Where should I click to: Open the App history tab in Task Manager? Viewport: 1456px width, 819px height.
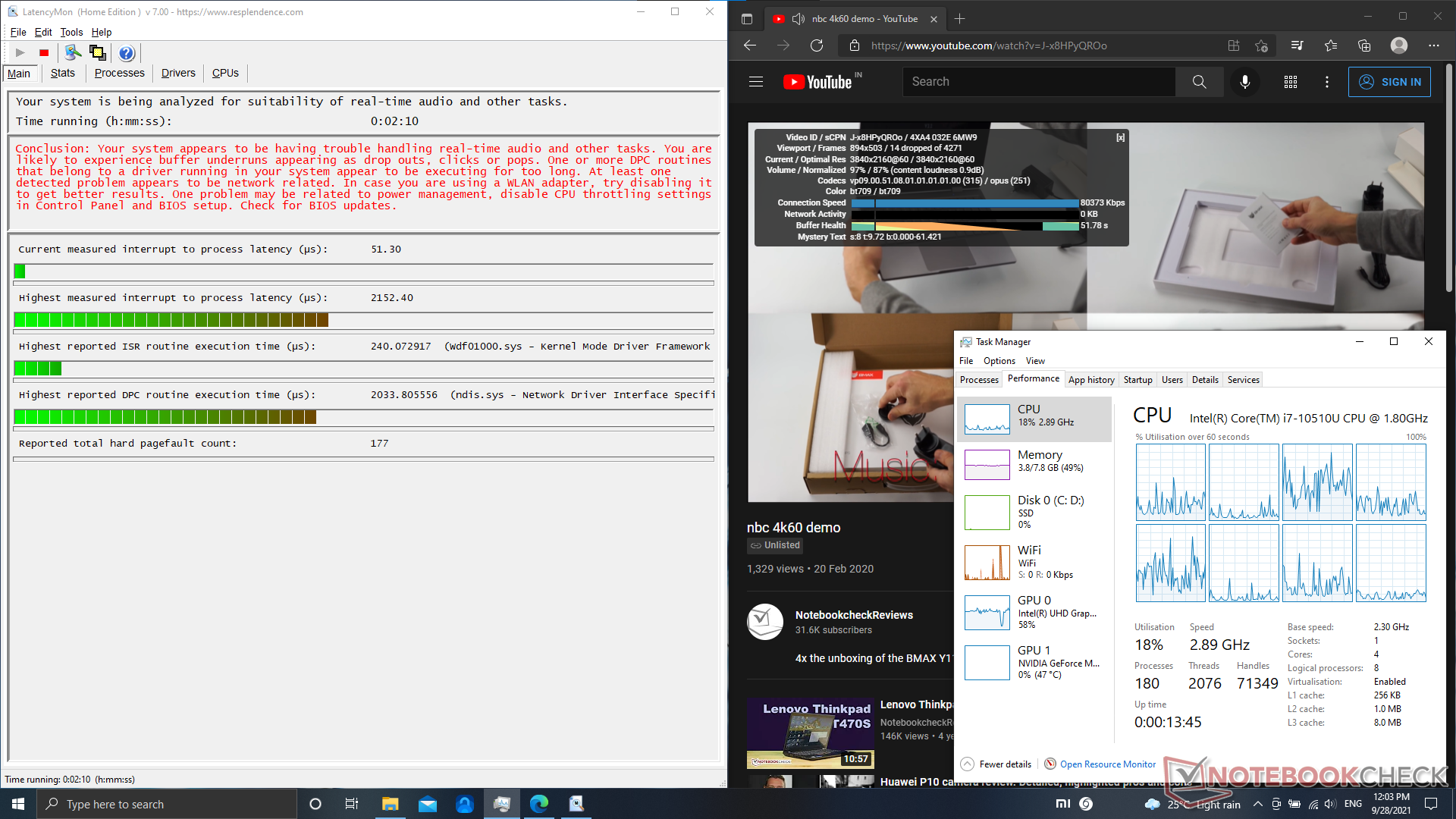[x=1090, y=380]
